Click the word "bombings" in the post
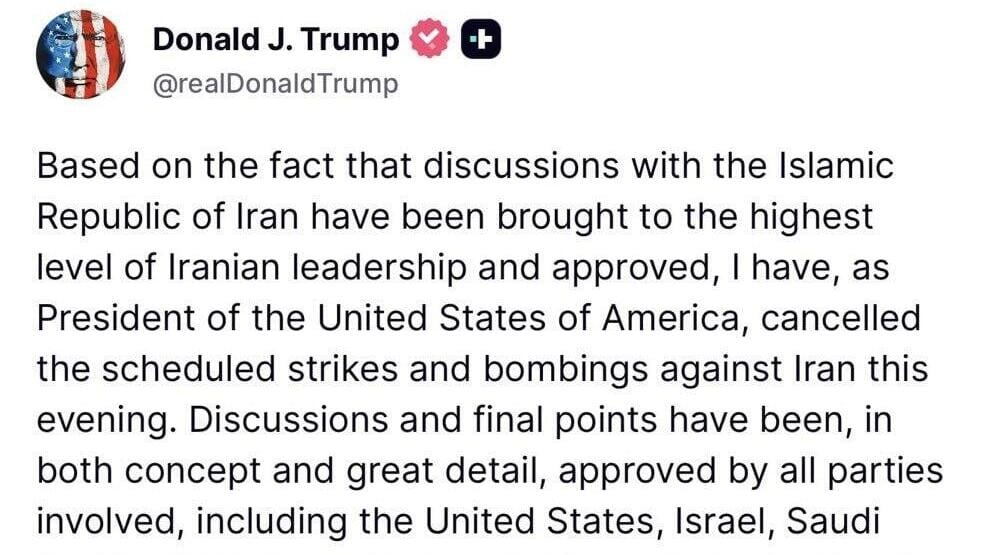 [x=566, y=370]
